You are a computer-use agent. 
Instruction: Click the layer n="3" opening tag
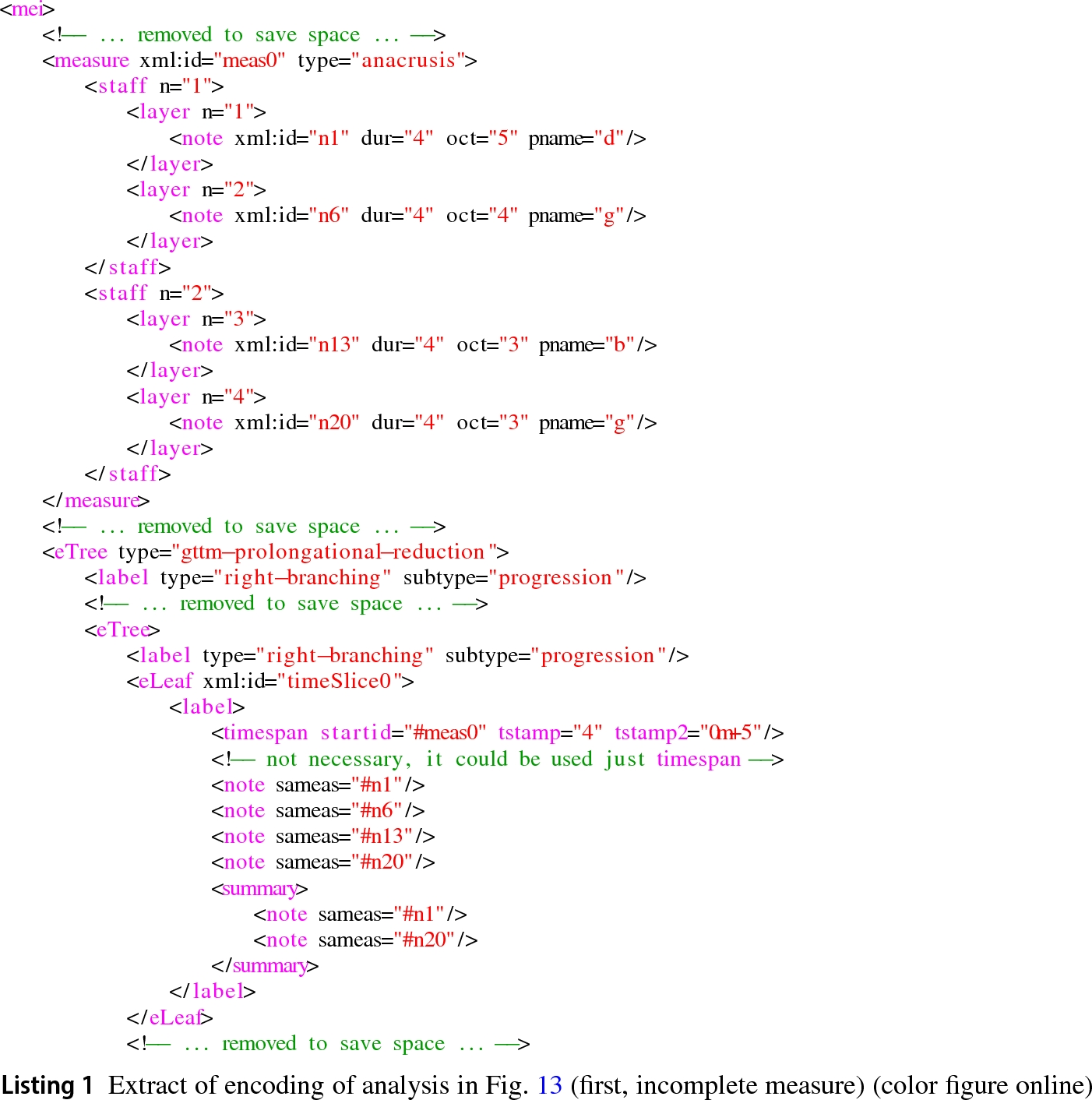tap(196, 319)
